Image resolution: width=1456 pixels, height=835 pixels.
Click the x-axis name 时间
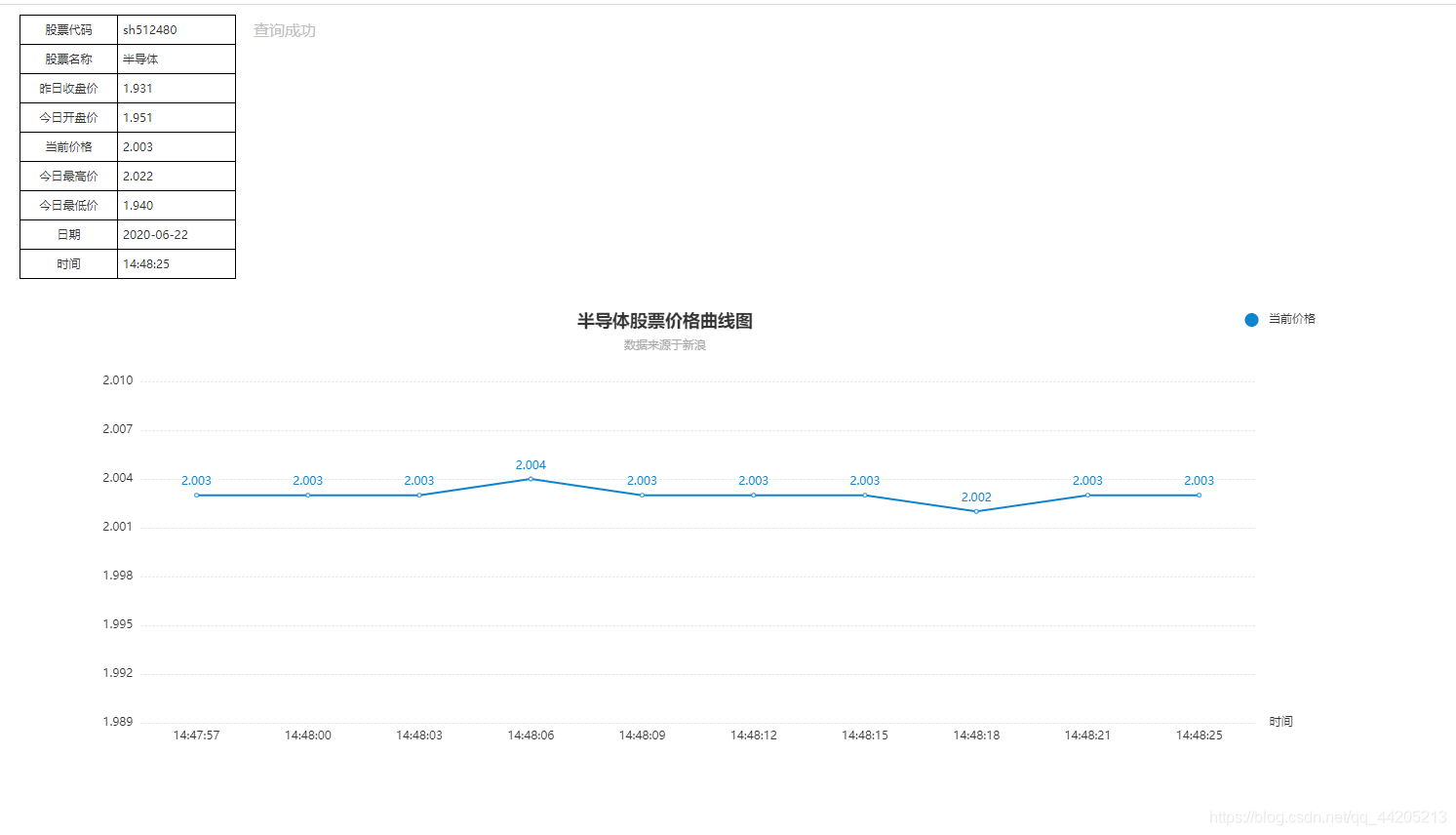coord(1280,722)
